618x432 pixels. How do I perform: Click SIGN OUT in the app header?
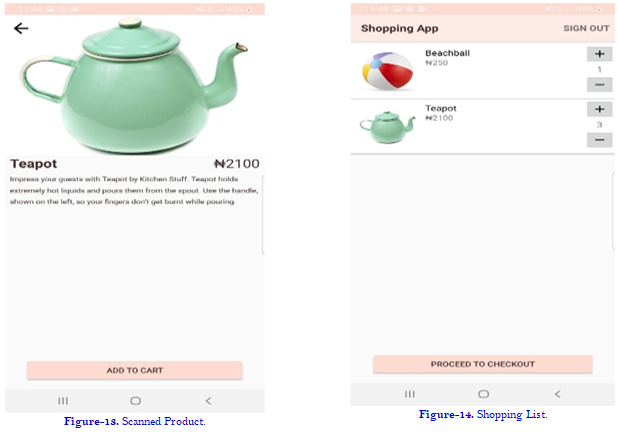click(586, 28)
